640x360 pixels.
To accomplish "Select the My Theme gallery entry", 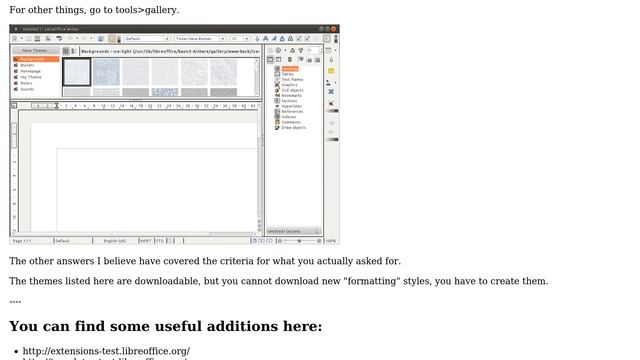I will pyautogui.click(x=31, y=77).
